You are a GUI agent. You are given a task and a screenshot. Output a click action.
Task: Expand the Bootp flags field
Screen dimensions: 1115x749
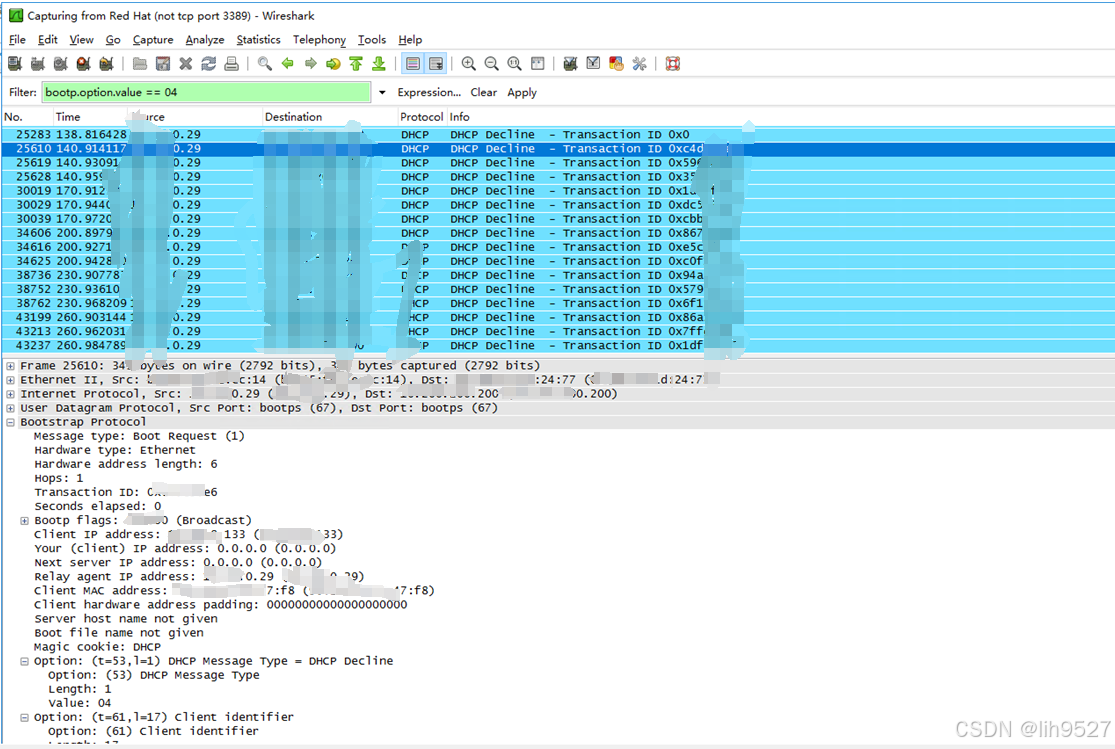coord(24,521)
